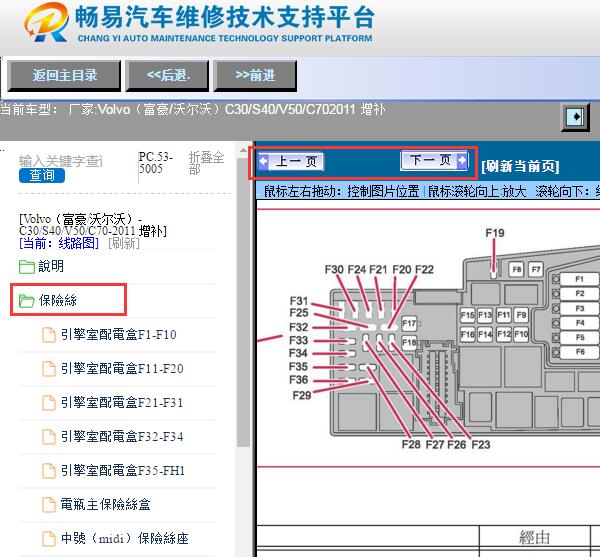
Task: Click the F8 fuse in the diagram
Action: 517,269
